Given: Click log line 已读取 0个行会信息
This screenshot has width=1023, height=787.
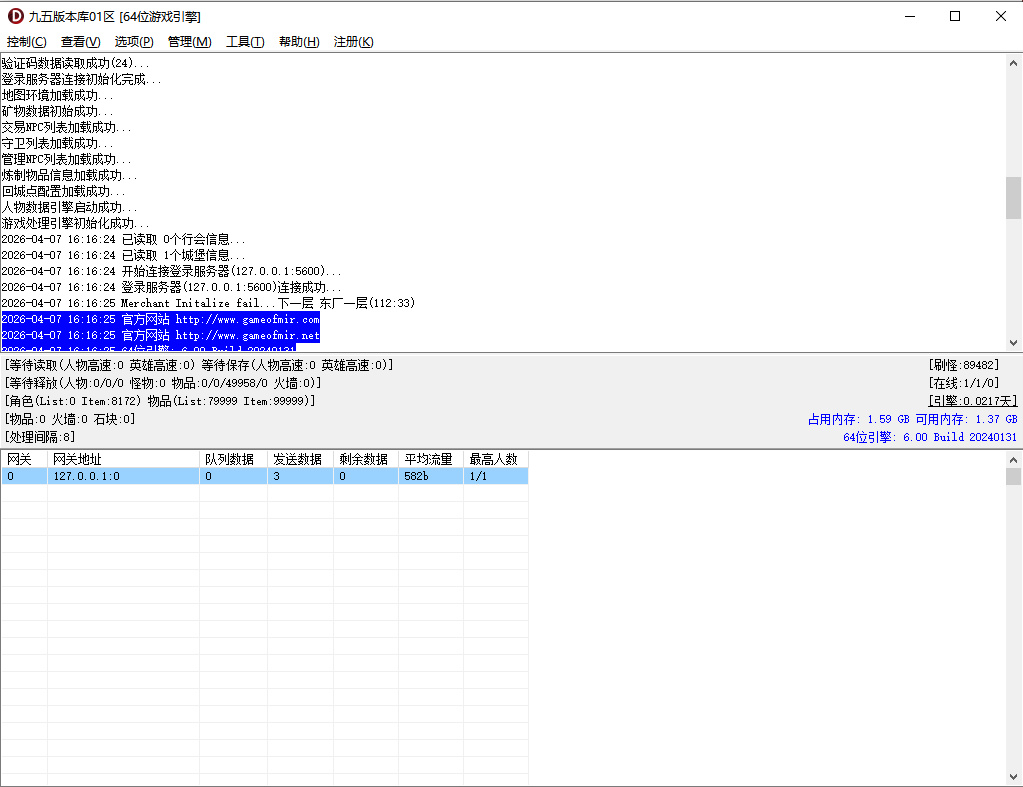Looking at the screenshot, I should (123, 239).
